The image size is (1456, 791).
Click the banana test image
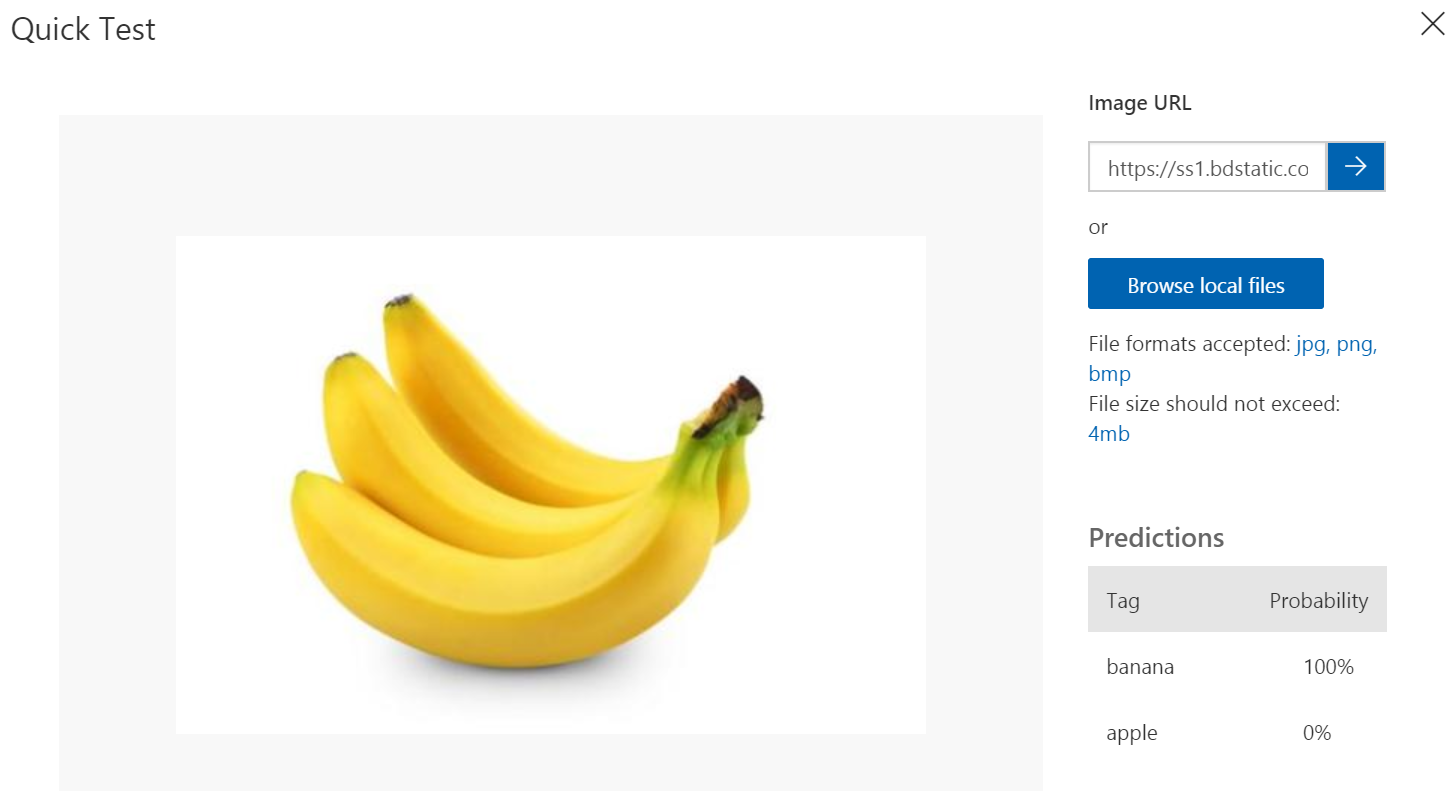coord(551,485)
